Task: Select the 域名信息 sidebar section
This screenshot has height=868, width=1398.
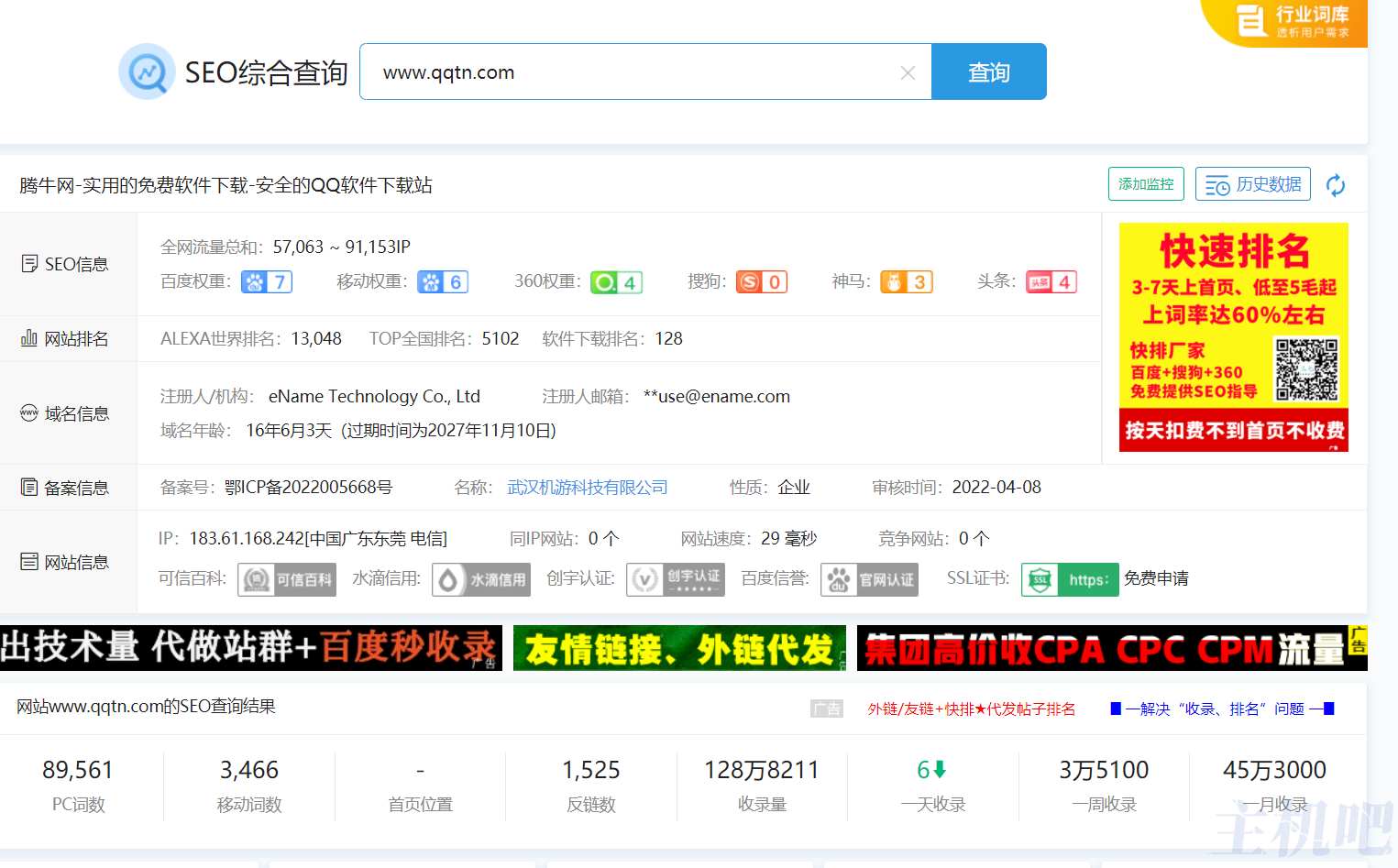Action: (65, 414)
